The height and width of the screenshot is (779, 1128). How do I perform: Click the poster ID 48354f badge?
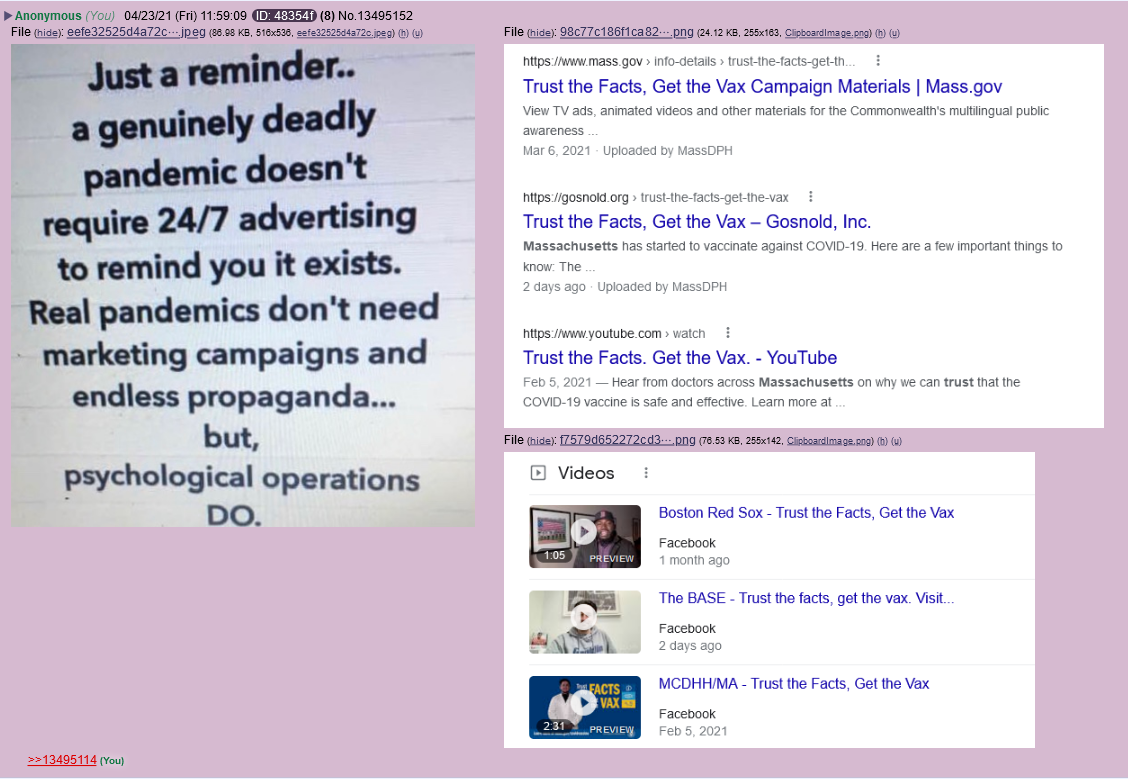(284, 16)
